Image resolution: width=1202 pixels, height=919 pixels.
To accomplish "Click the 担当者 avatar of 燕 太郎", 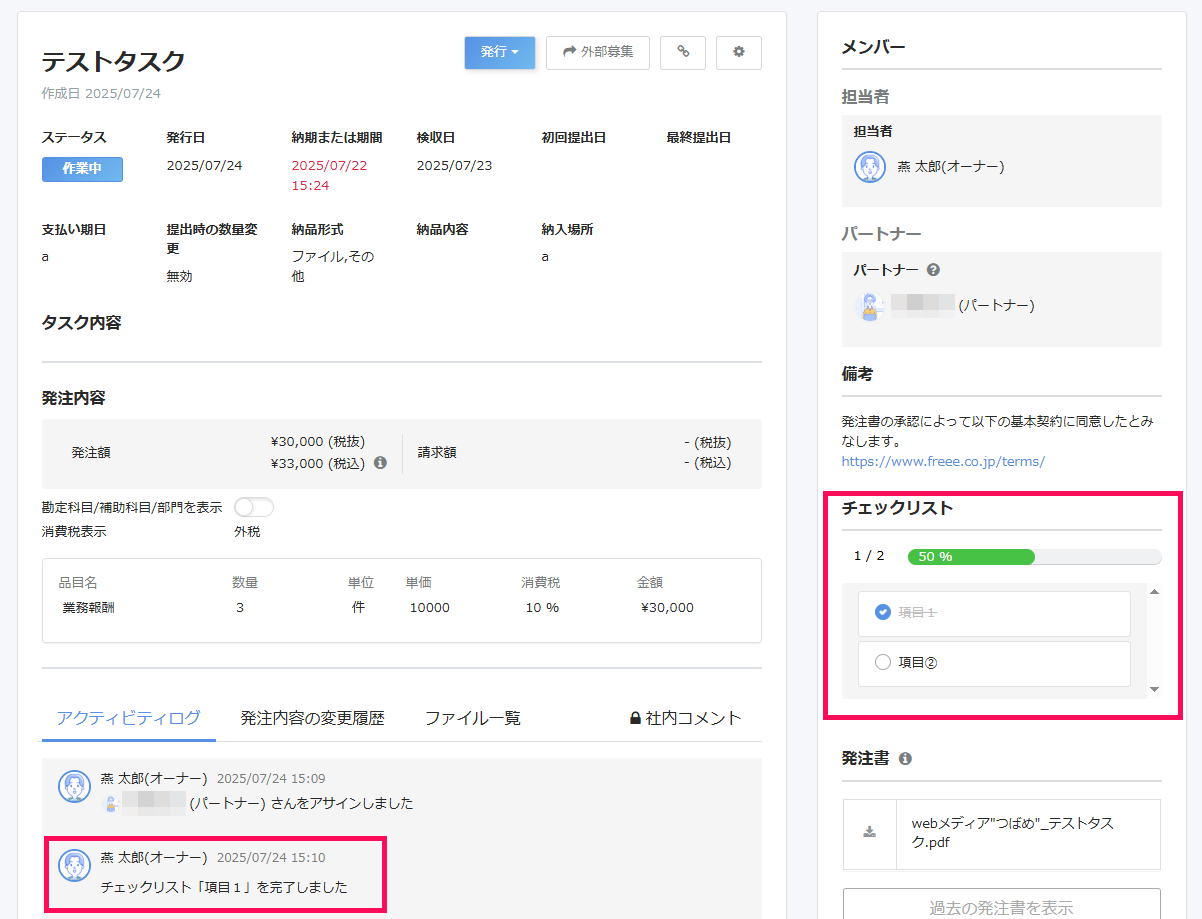I will tap(870, 167).
